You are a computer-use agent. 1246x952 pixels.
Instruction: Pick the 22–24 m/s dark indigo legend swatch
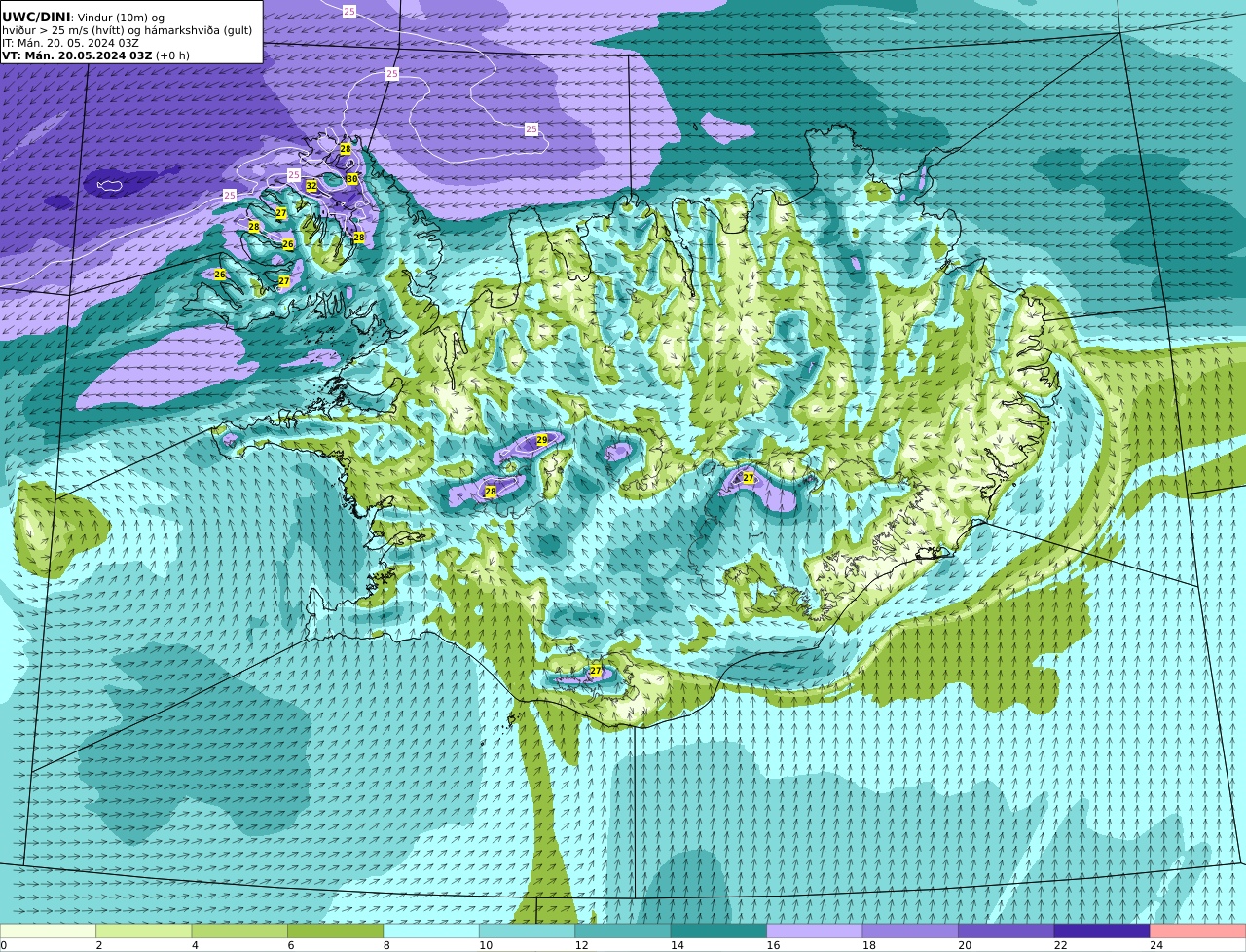pyautogui.click(x=1102, y=931)
